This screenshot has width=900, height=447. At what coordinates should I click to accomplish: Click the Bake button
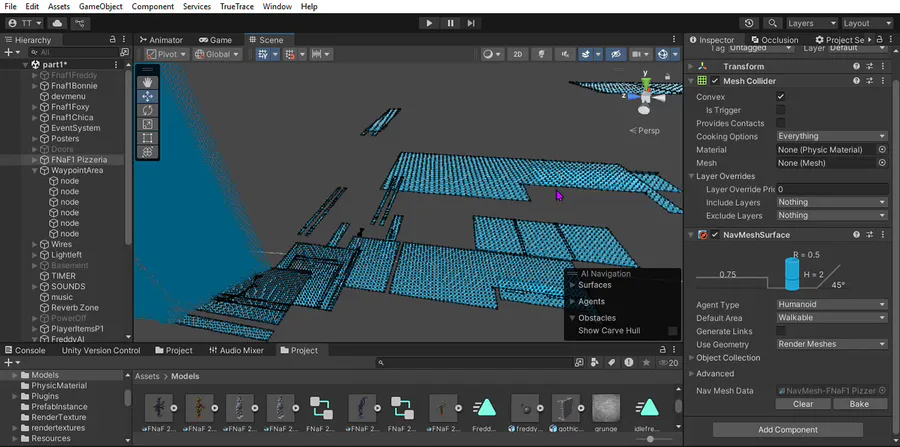(x=859, y=403)
